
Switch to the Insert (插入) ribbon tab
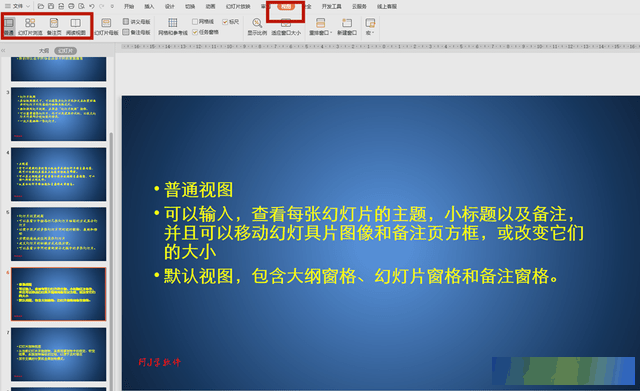coord(149,6)
